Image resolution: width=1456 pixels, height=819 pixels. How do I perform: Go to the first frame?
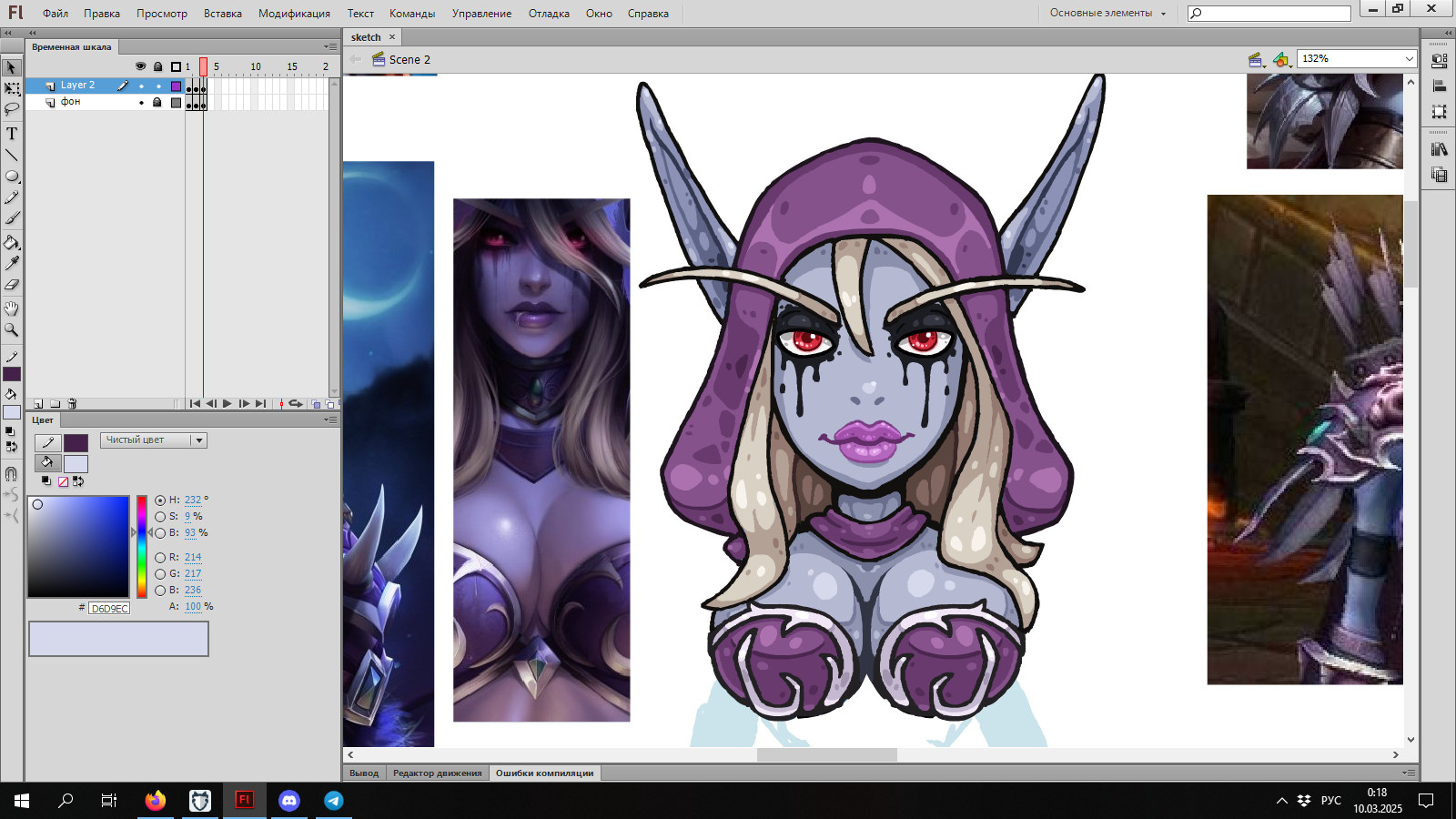point(195,404)
